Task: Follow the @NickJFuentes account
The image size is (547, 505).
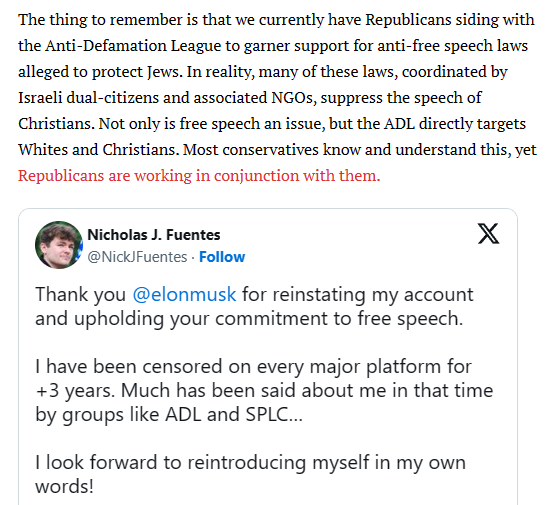Action: (222, 257)
